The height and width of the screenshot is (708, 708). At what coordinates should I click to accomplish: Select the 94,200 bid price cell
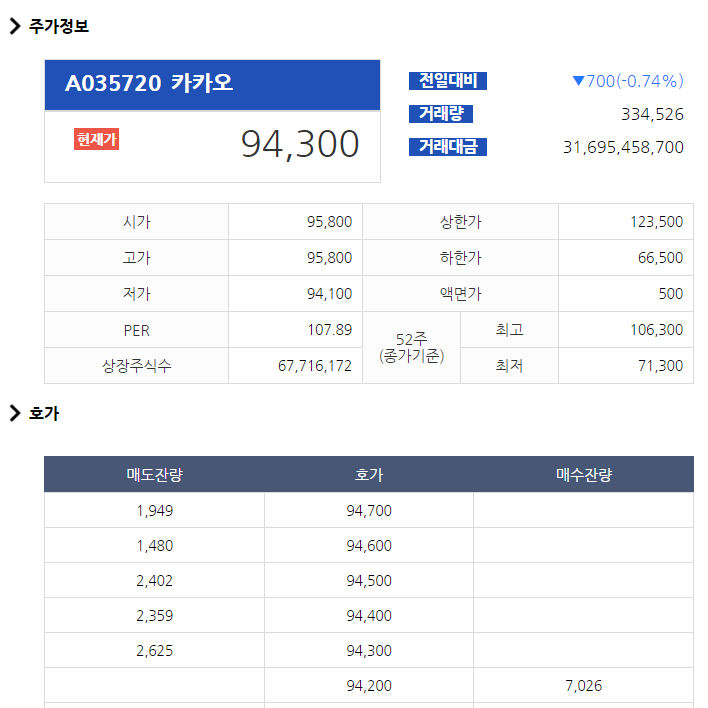[369, 686]
